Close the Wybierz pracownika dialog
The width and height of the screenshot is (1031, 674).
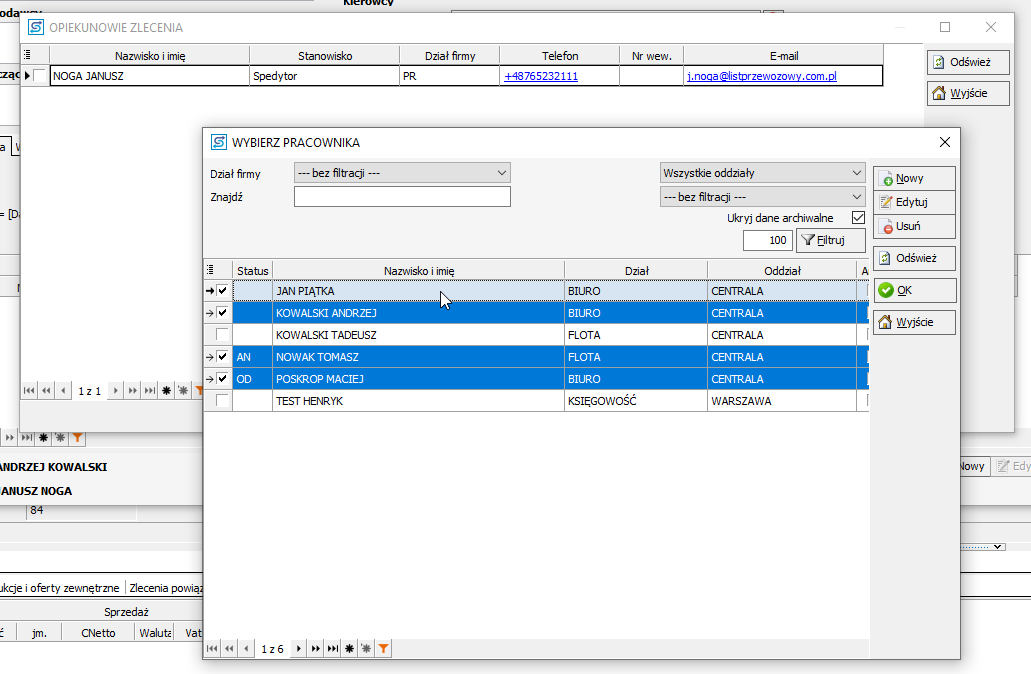[x=945, y=142]
